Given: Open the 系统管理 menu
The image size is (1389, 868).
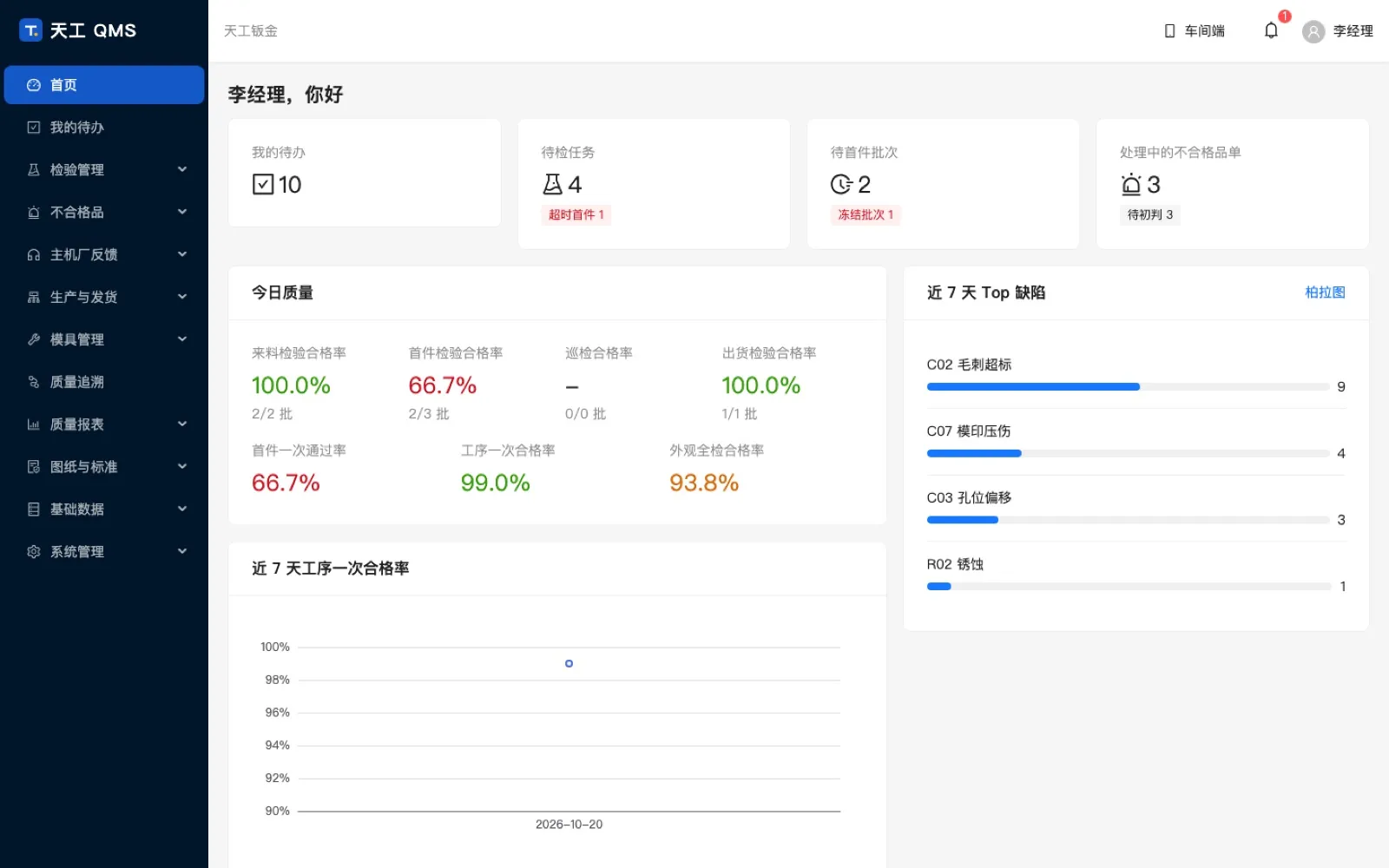Looking at the screenshot, I should click(104, 552).
